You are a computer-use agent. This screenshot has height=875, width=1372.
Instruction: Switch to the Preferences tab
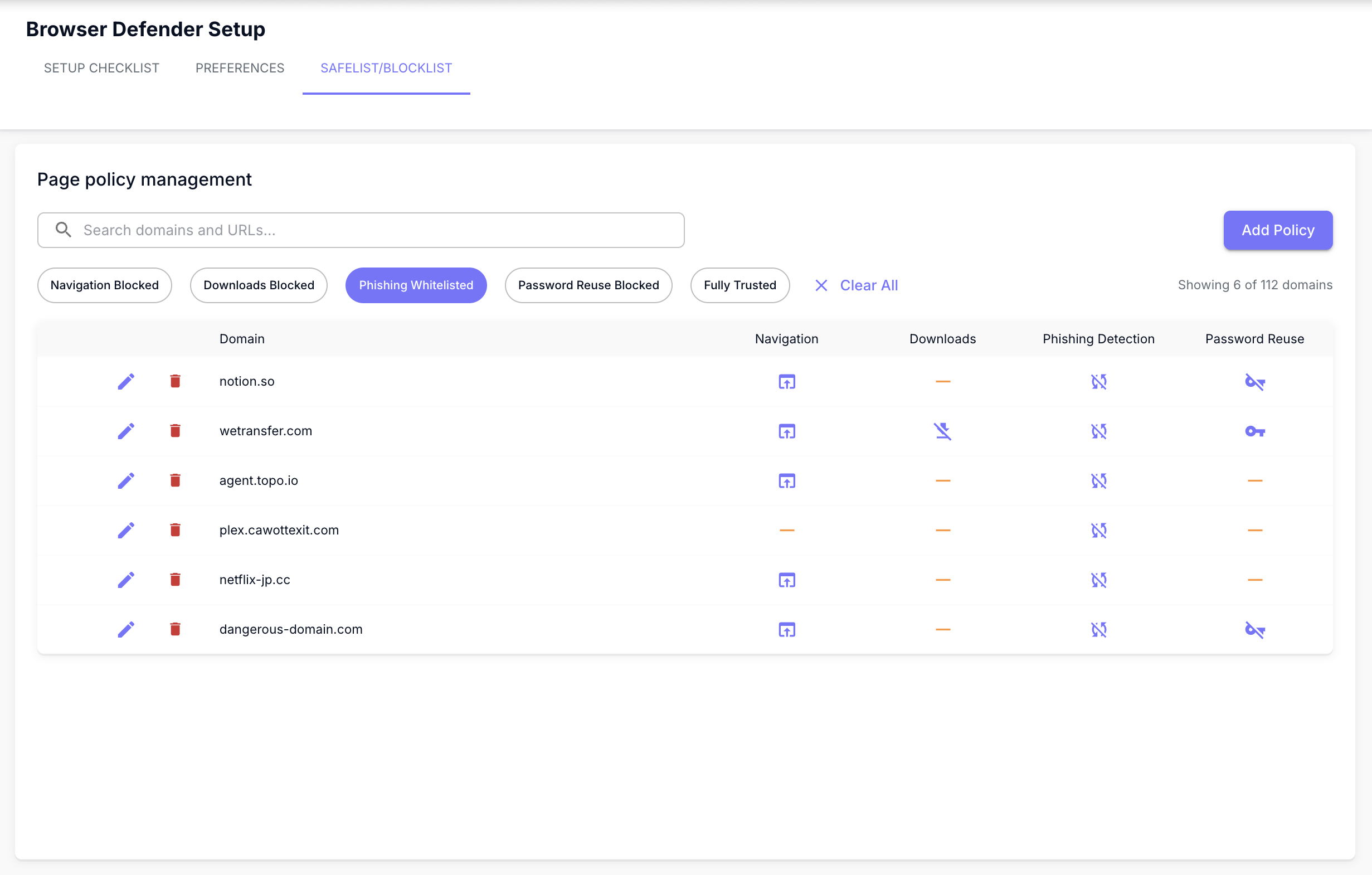240,68
